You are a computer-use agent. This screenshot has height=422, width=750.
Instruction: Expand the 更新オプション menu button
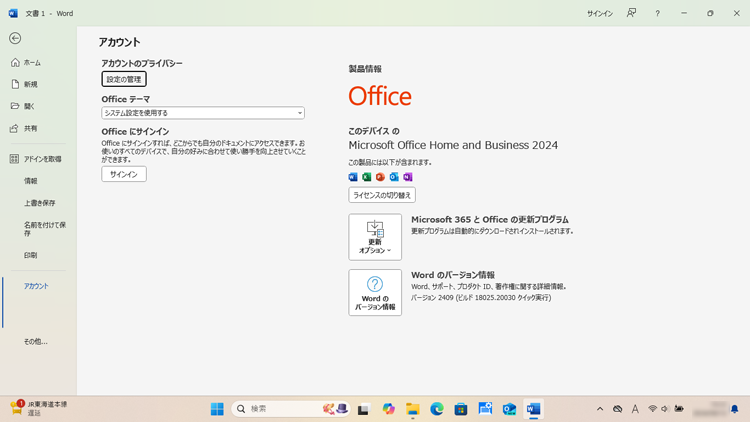(375, 237)
